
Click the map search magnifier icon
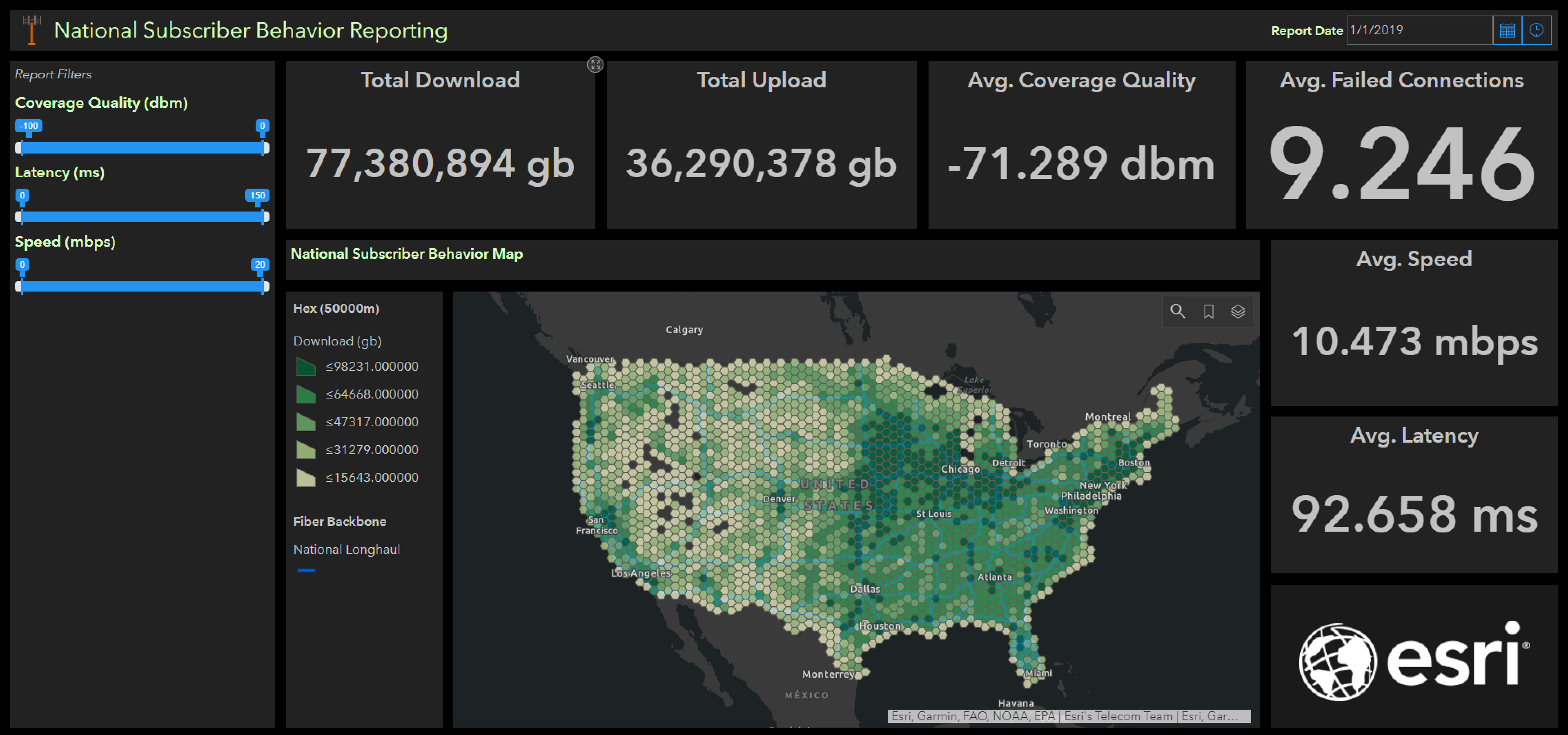click(x=1177, y=312)
